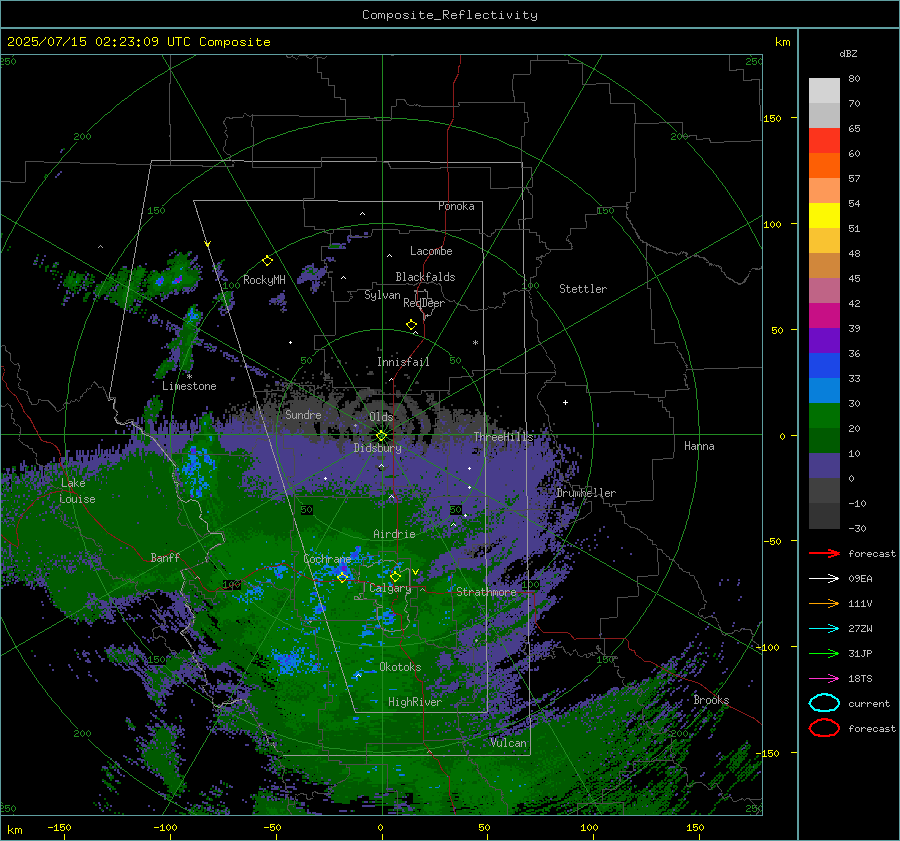This screenshot has height=841, width=900.
Task: Click the Lake Louise label on map
Action: (x=77, y=491)
